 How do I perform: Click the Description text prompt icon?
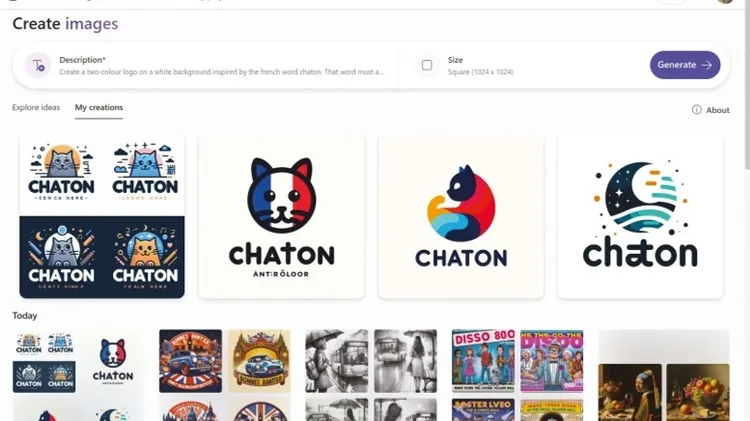(x=38, y=65)
